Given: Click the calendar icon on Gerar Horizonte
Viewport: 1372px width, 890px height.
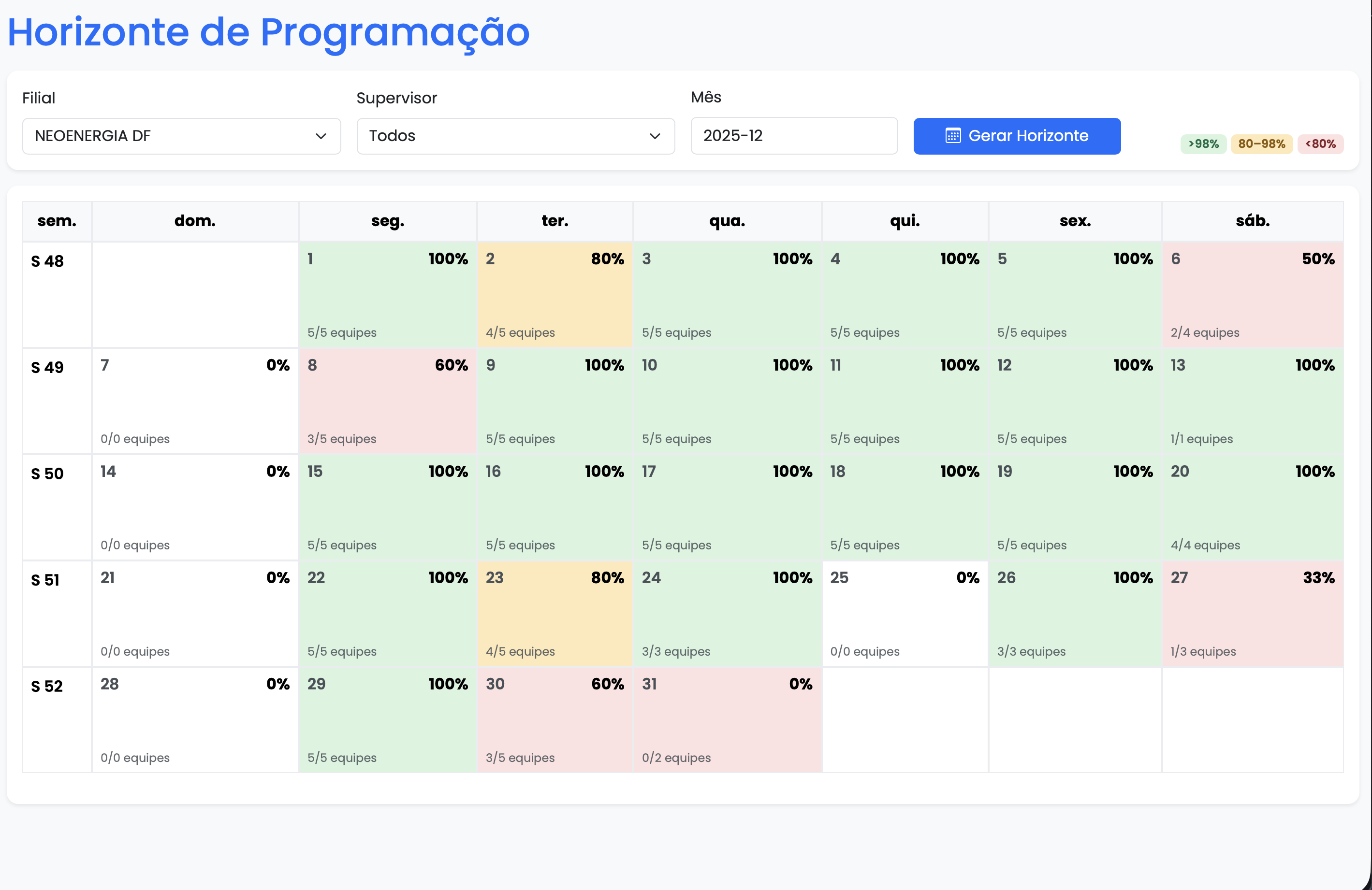Looking at the screenshot, I should (953, 136).
